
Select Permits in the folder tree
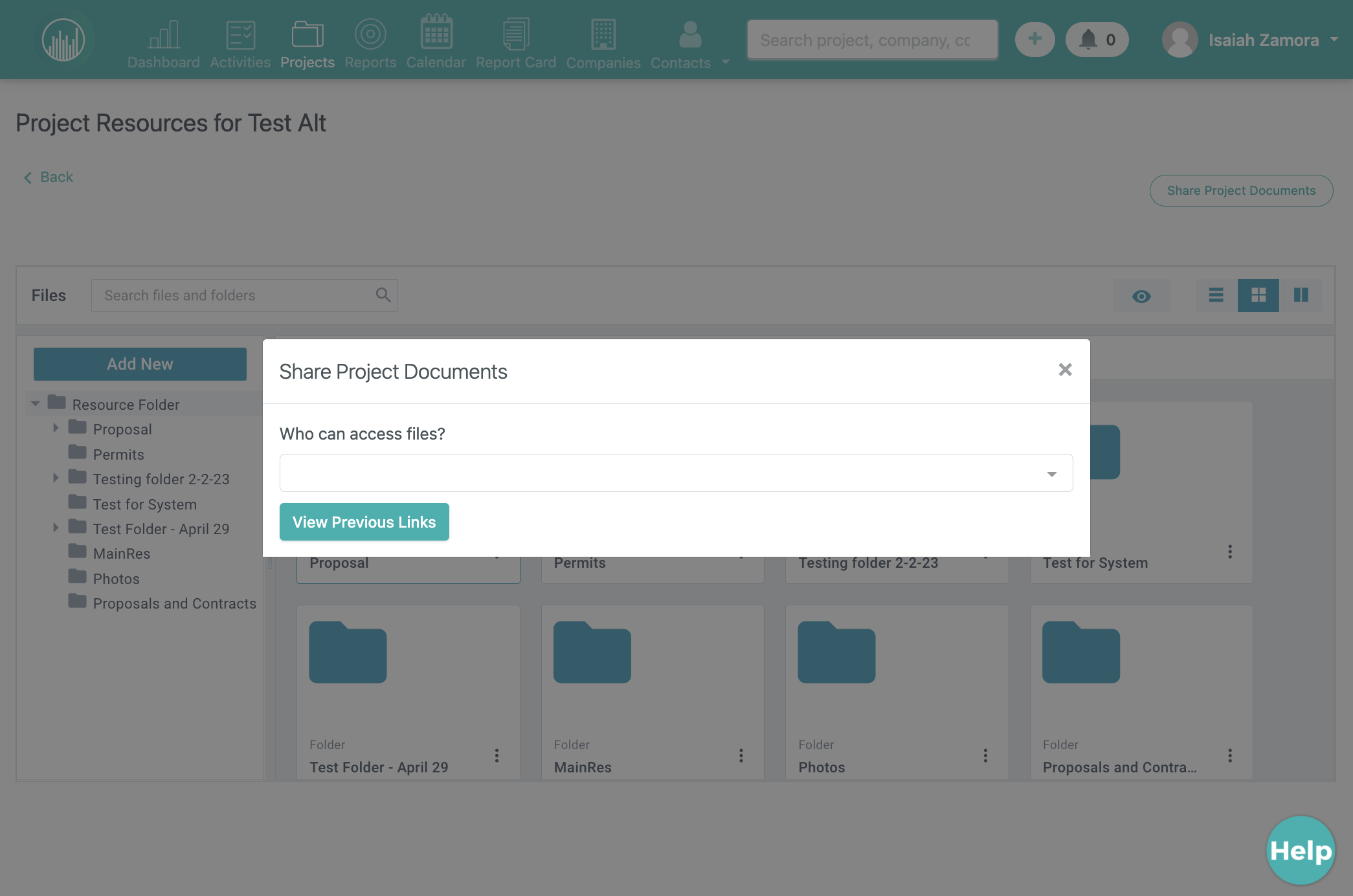(x=118, y=454)
